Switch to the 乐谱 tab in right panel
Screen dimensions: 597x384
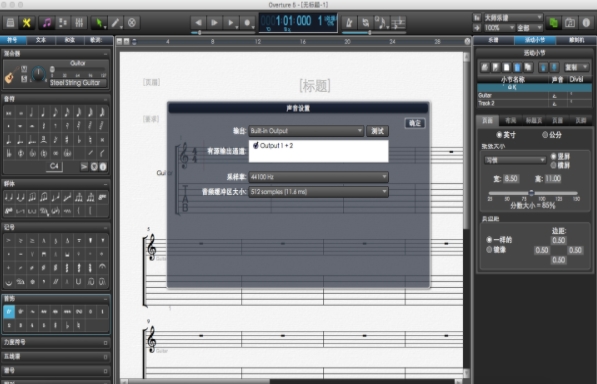(x=493, y=40)
